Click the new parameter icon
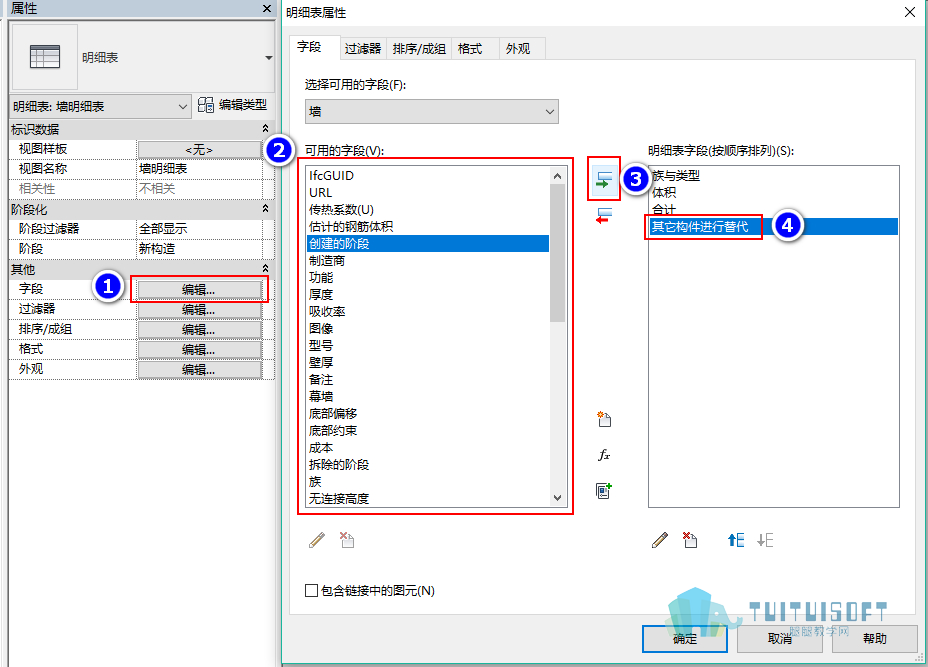This screenshot has height=667, width=928. pos(604,419)
